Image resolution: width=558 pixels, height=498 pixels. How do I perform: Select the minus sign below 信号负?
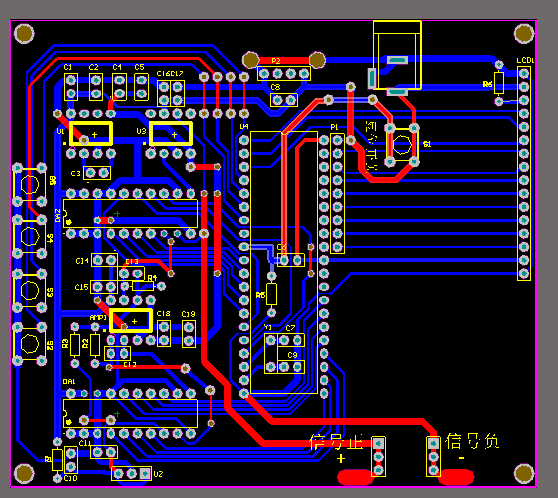pos(461,458)
